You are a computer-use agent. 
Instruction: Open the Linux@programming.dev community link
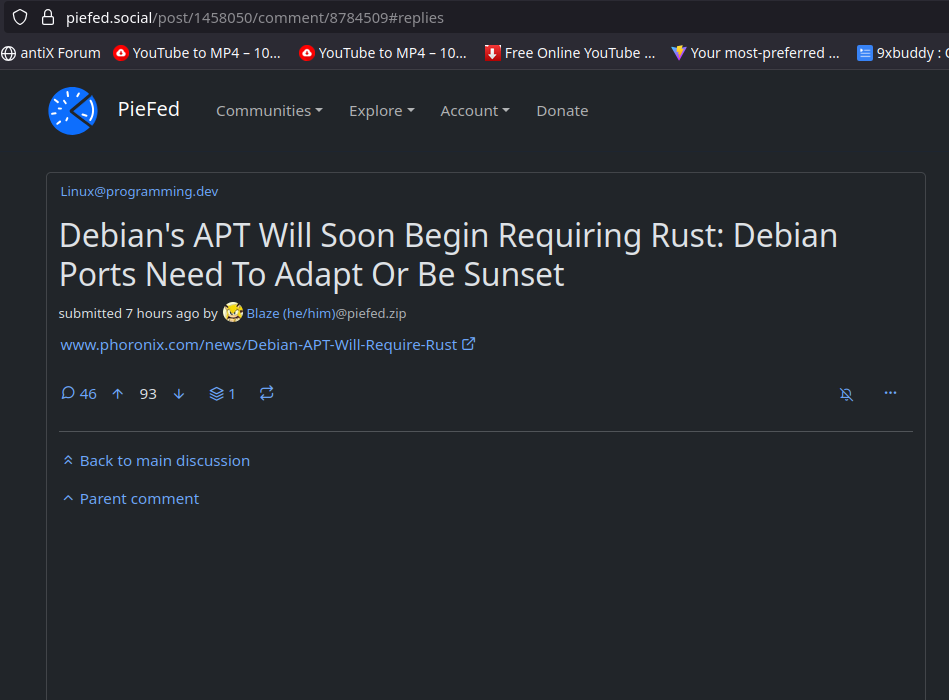139,191
